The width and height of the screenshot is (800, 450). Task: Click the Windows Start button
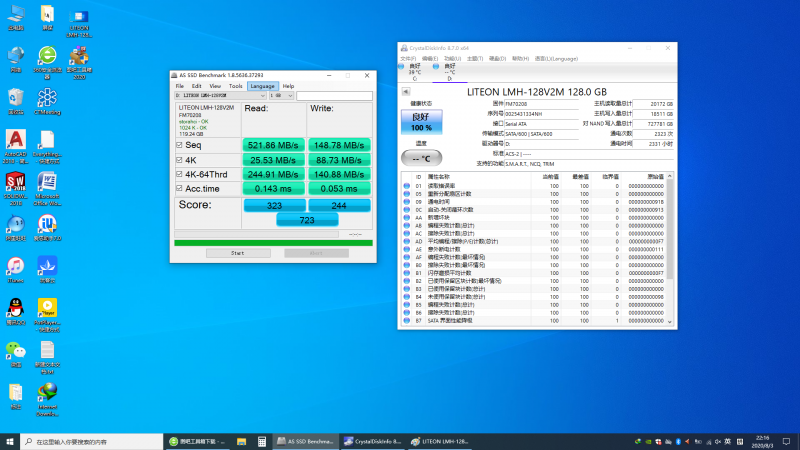click(x=10, y=441)
